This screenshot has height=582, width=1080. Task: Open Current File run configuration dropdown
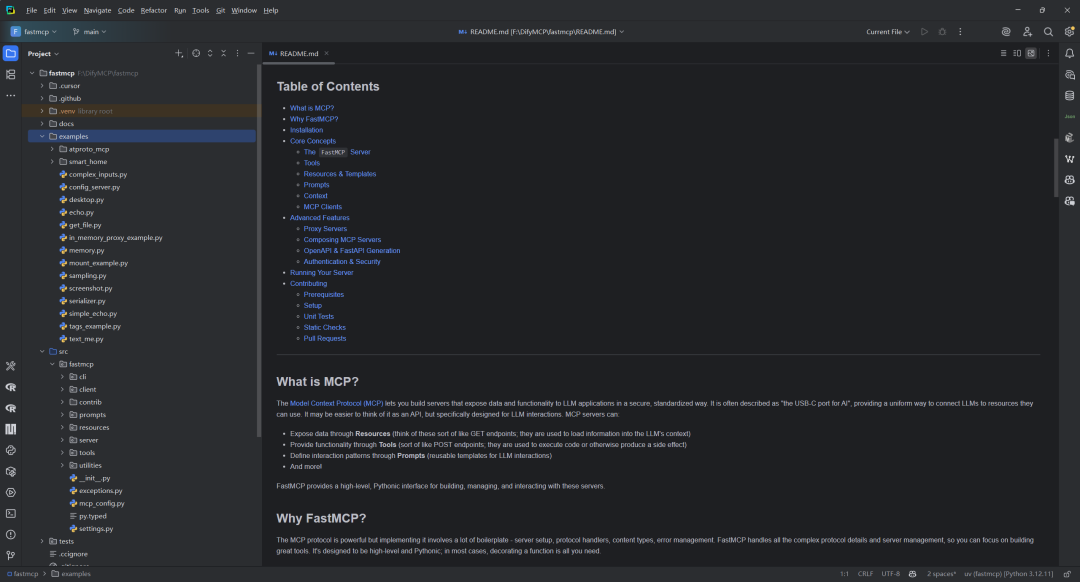pos(888,32)
